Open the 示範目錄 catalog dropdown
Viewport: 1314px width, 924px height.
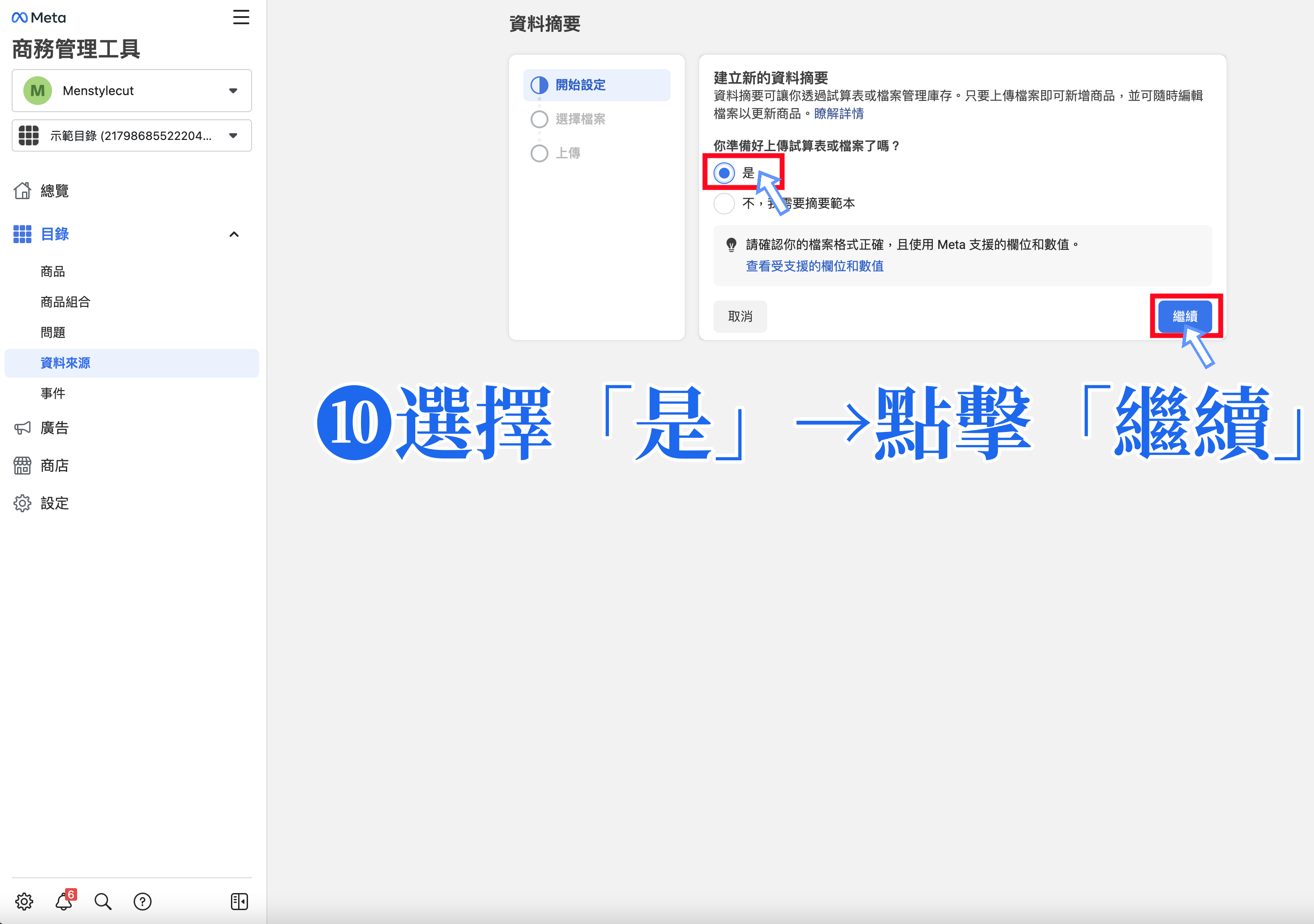[132, 135]
